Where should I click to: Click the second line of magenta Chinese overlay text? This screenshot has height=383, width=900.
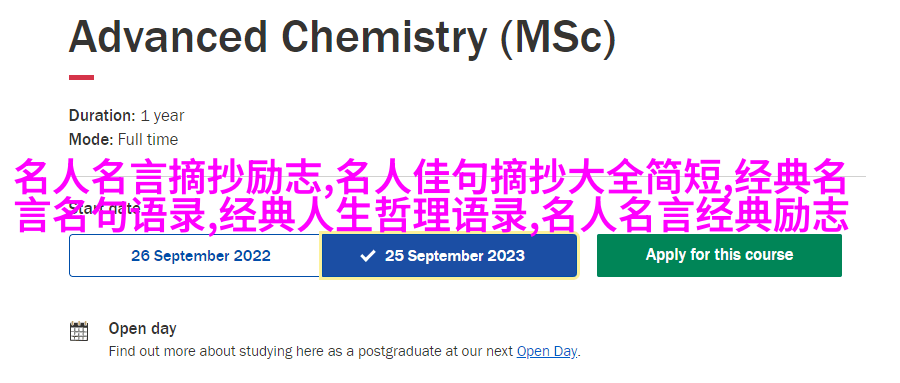tap(432, 215)
